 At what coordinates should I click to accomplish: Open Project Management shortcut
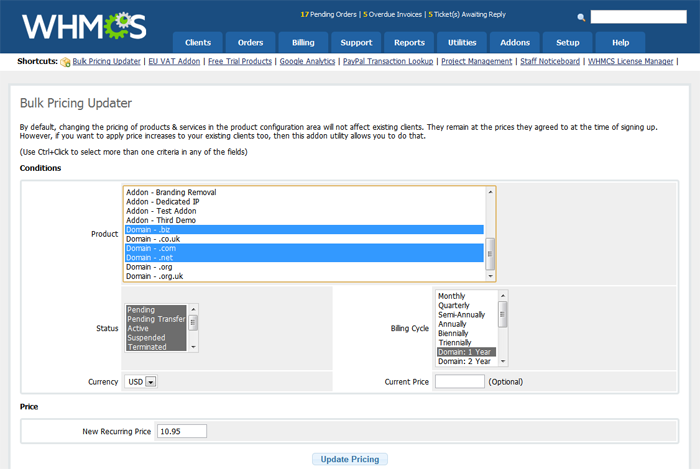[476, 61]
